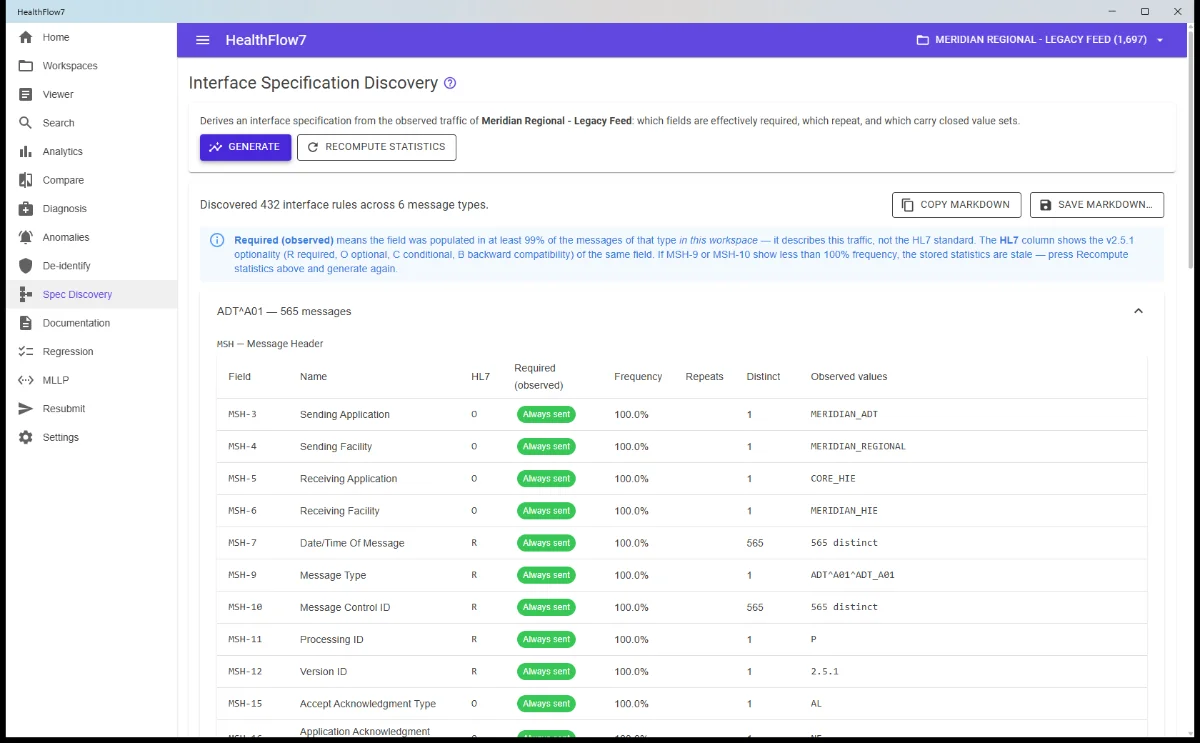Click the Always sent badge for MSH-12
Viewport: 1200px width, 743px height.
[546, 672]
